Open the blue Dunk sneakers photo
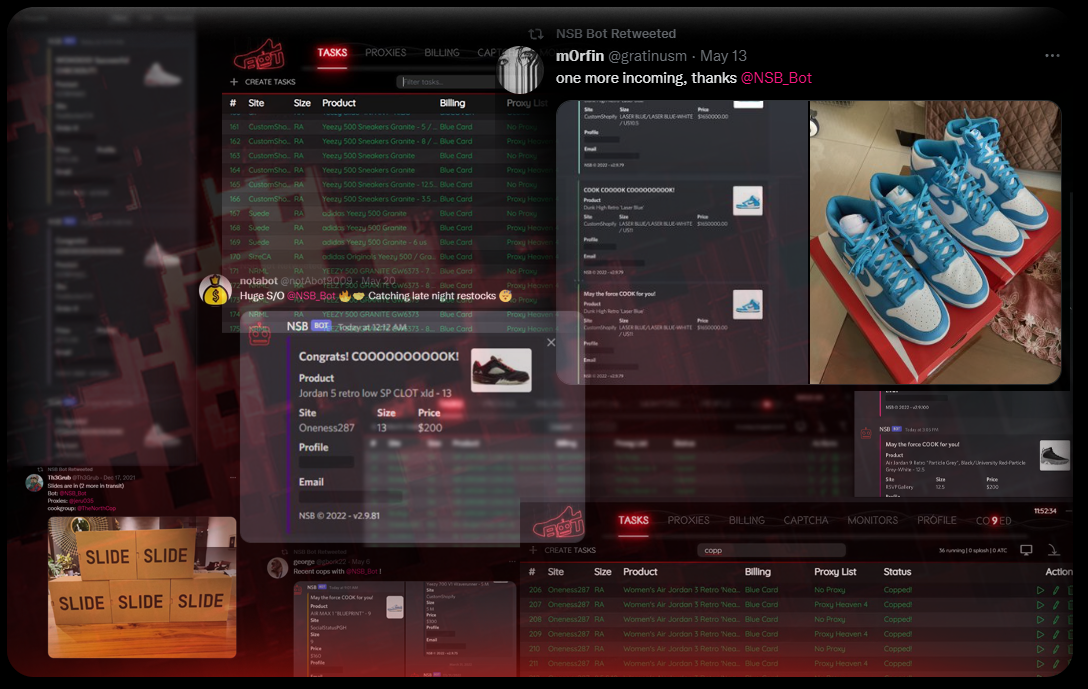The height and width of the screenshot is (689, 1088). [935, 242]
